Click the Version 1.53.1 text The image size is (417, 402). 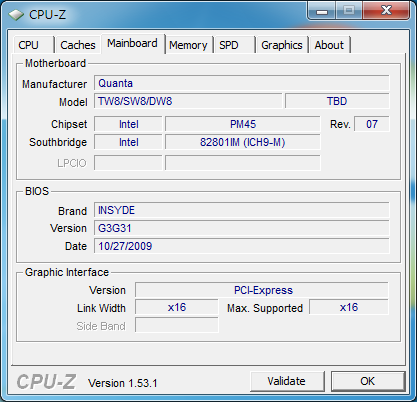tap(123, 383)
